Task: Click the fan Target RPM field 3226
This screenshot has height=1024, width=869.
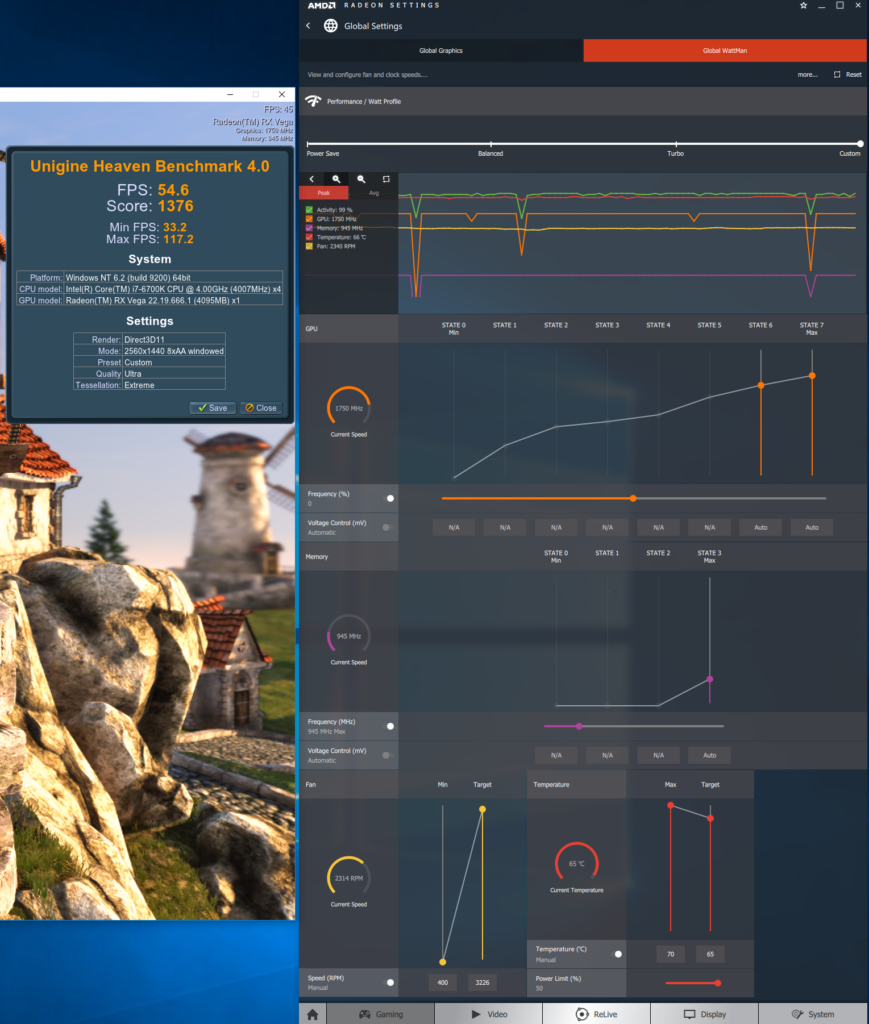Action: (482, 983)
